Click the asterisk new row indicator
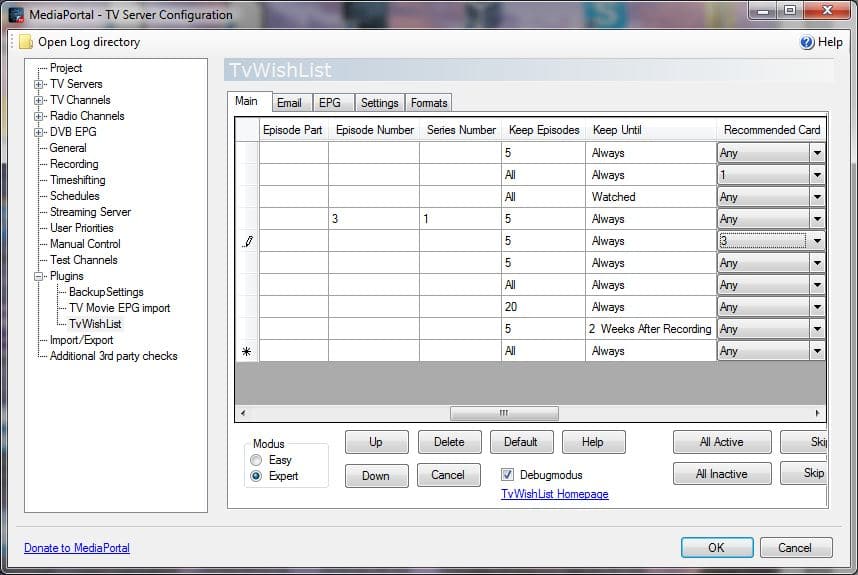 [x=247, y=351]
